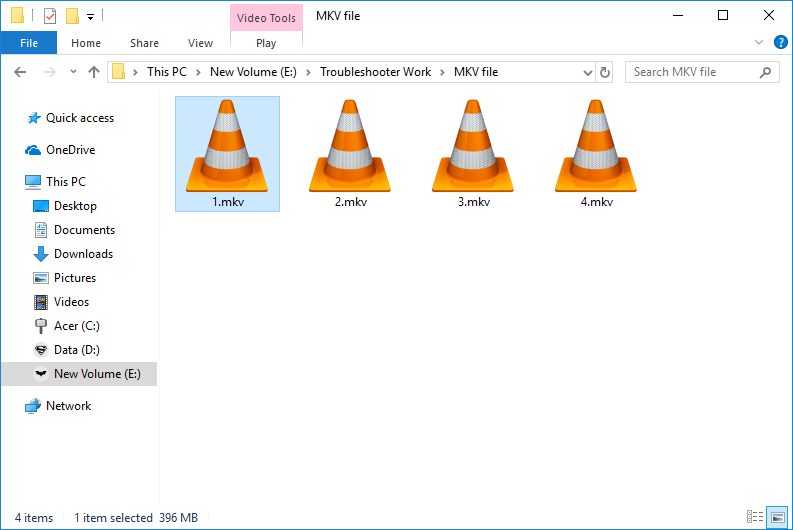Navigate to Troubleshooter Work in breadcrumb

375,72
